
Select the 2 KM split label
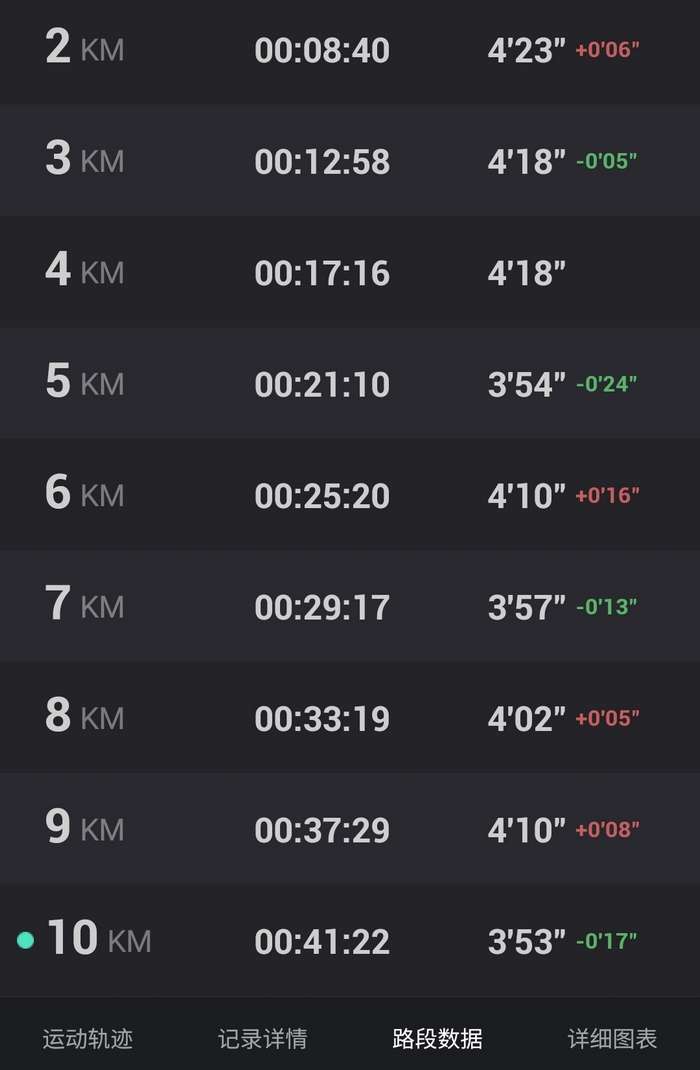click(x=84, y=49)
